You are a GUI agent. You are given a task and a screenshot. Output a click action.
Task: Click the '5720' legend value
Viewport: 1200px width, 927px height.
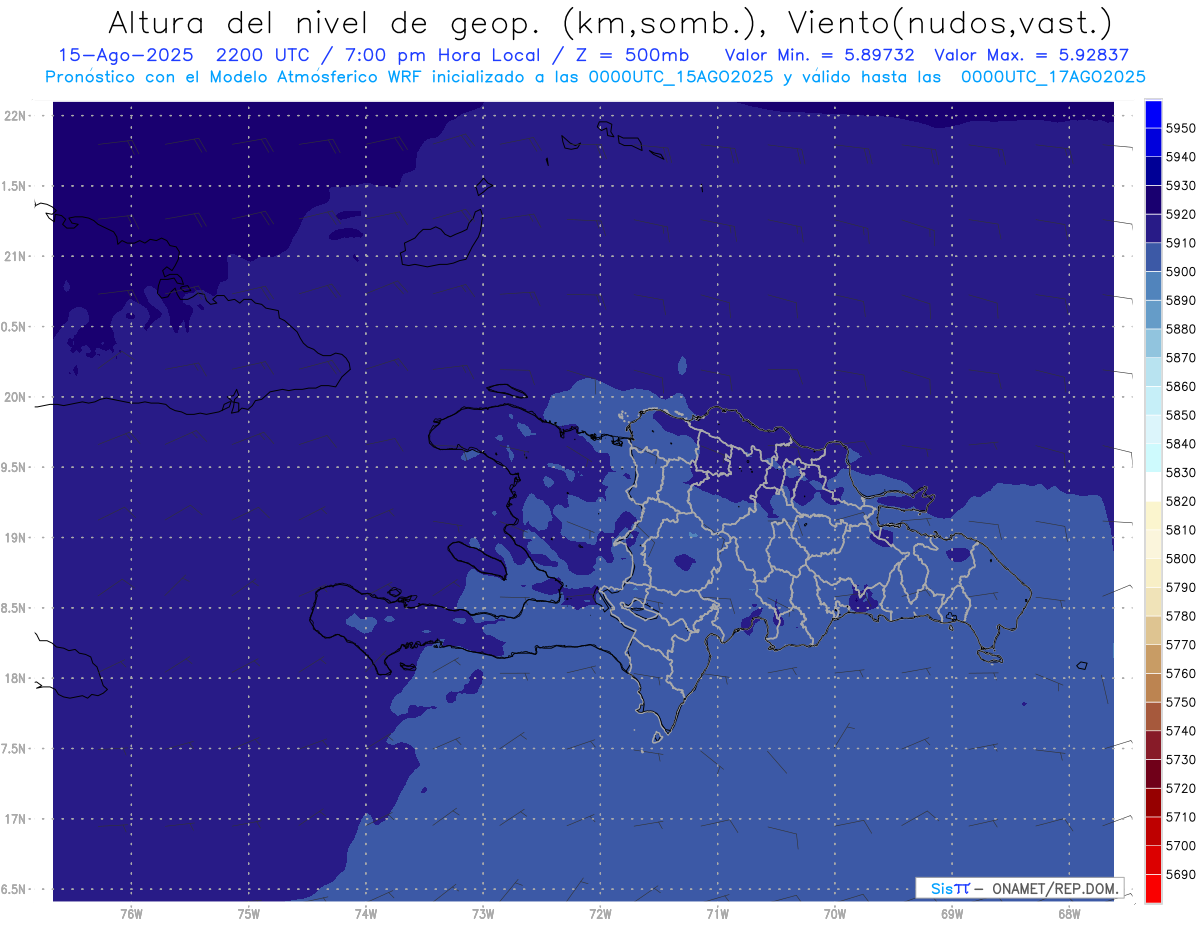click(1180, 788)
